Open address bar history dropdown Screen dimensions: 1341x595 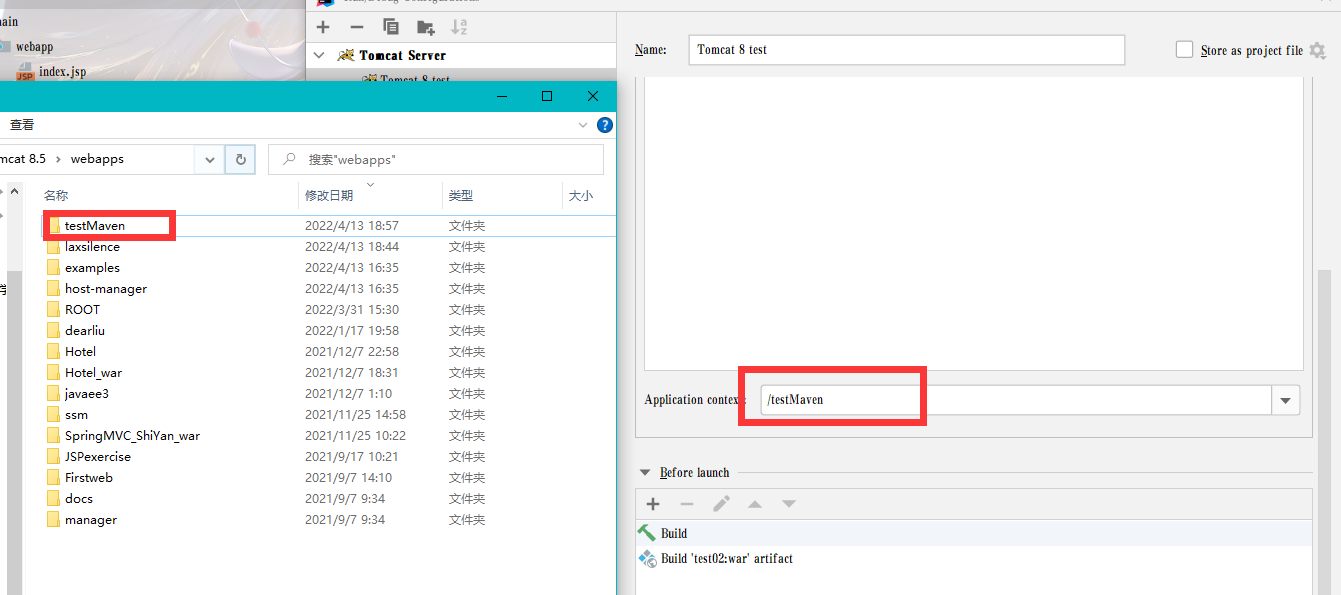209,159
